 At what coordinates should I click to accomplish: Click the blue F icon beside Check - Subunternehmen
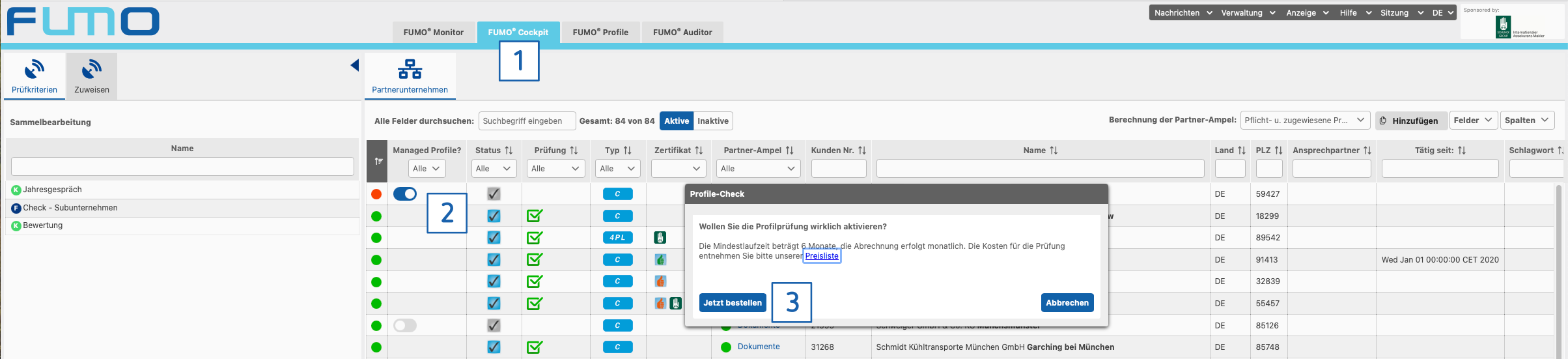pyautogui.click(x=16, y=208)
